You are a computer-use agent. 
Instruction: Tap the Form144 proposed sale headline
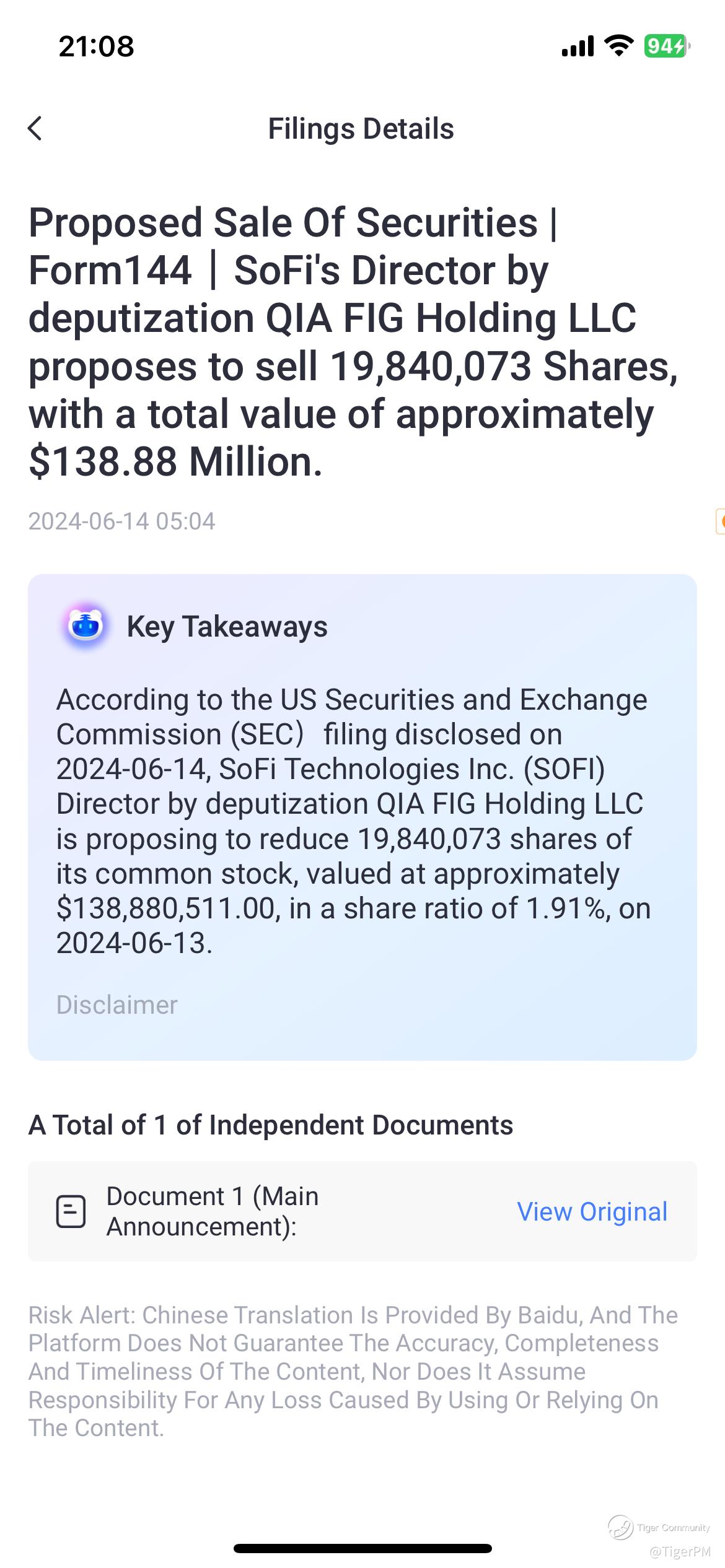click(353, 342)
